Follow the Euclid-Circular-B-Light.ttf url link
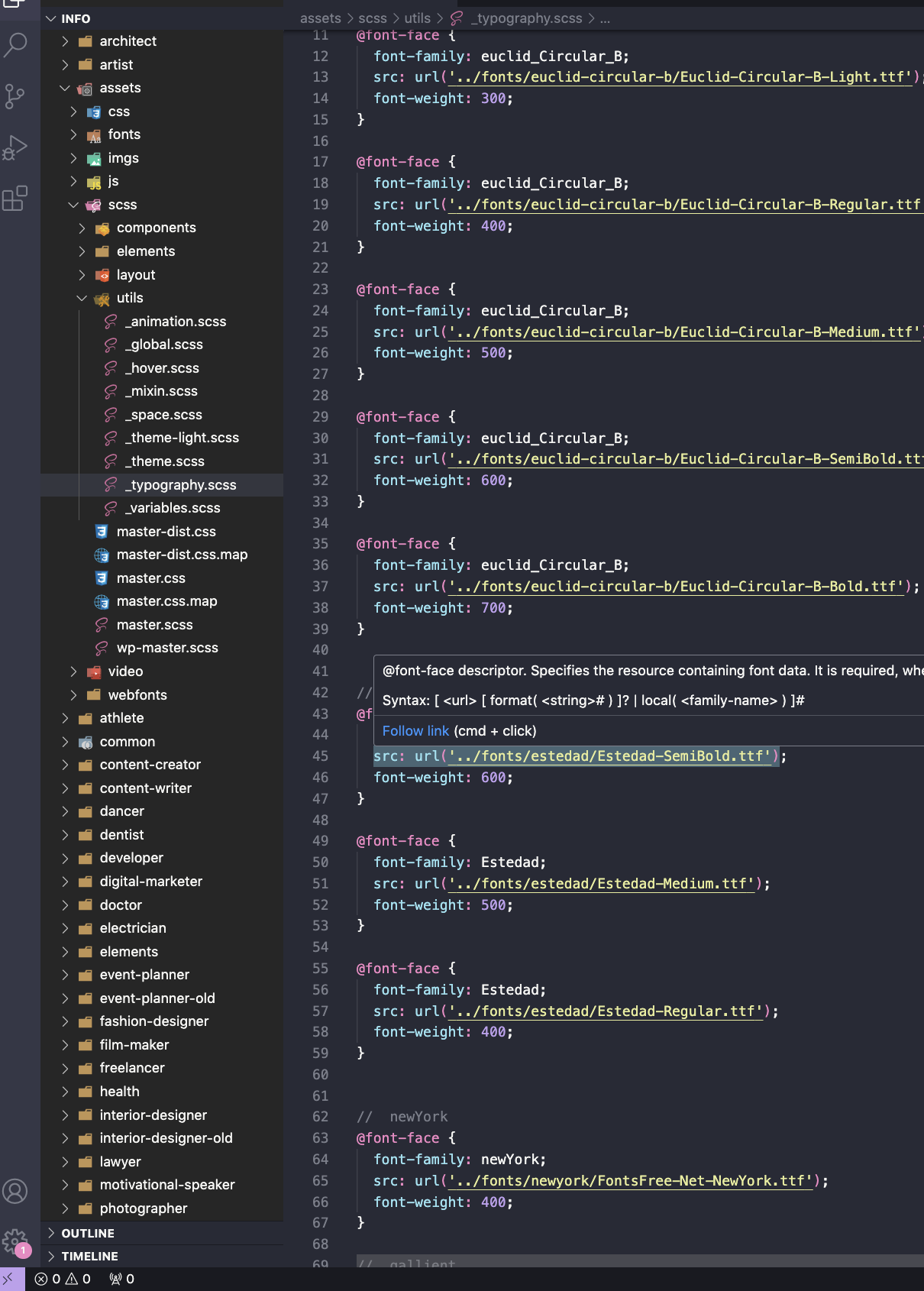 coord(680,77)
